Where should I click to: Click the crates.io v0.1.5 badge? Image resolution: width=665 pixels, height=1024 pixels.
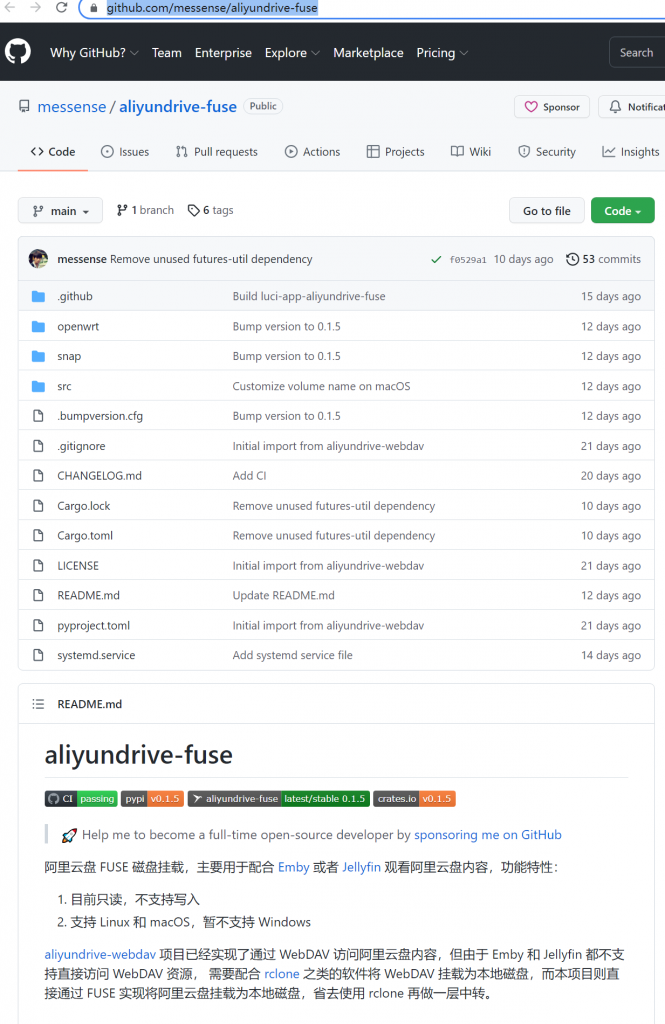414,799
